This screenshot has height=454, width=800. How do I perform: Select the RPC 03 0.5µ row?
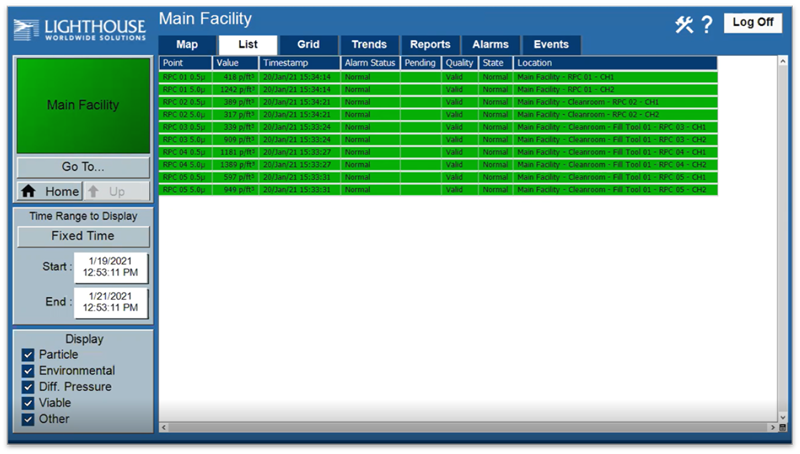pos(438,127)
